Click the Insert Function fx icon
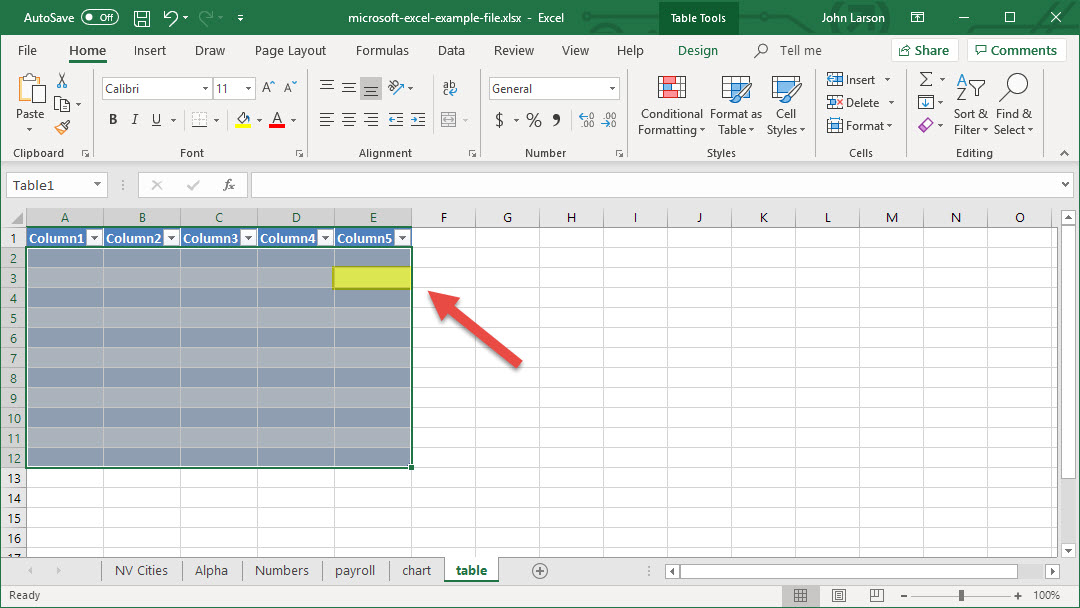The image size is (1080, 608). [229, 185]
